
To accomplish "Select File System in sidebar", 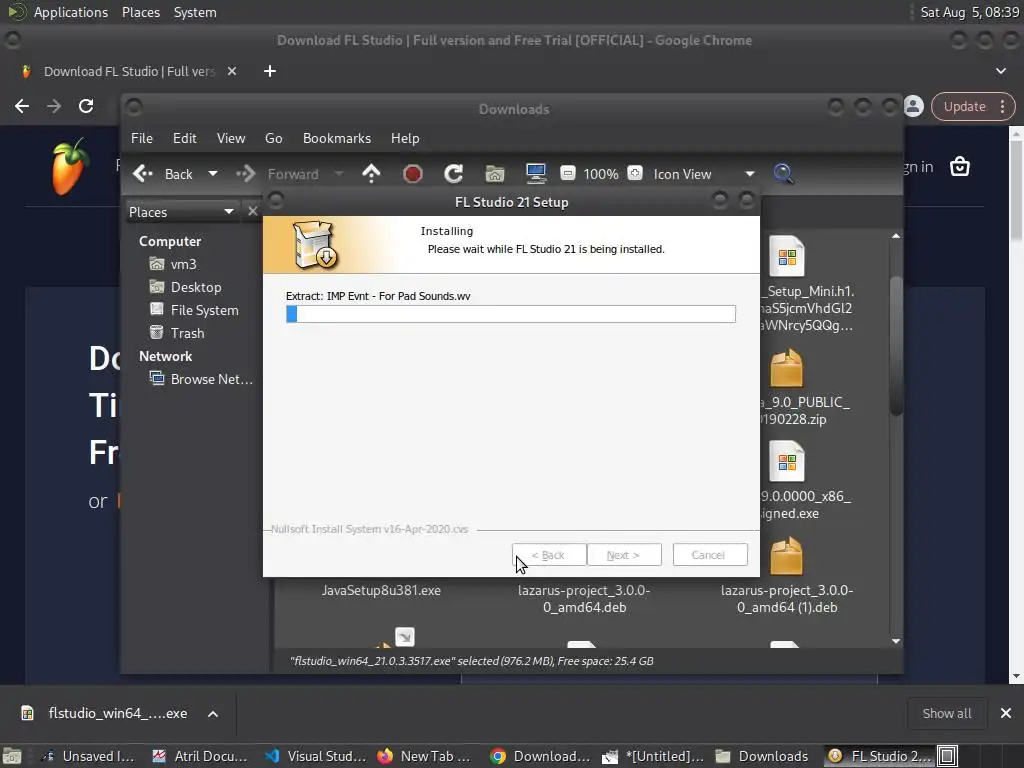I will pyautogui.click(x=194, y=310).
